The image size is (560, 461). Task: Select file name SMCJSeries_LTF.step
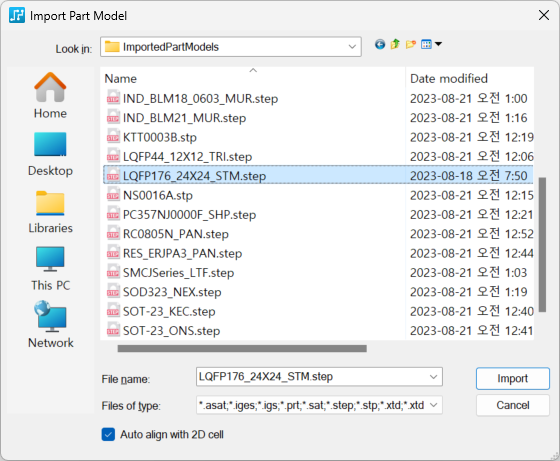coord(179,272)
